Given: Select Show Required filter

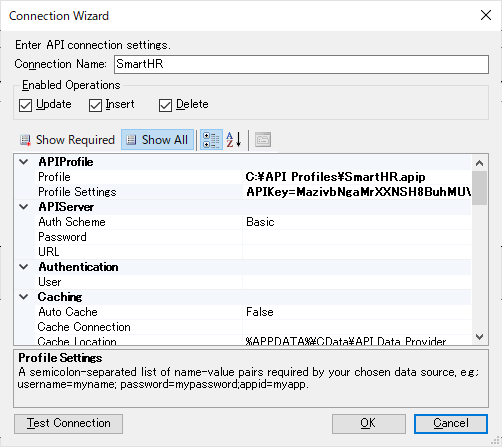Looking at the screenshot, I should coord(67,140).
